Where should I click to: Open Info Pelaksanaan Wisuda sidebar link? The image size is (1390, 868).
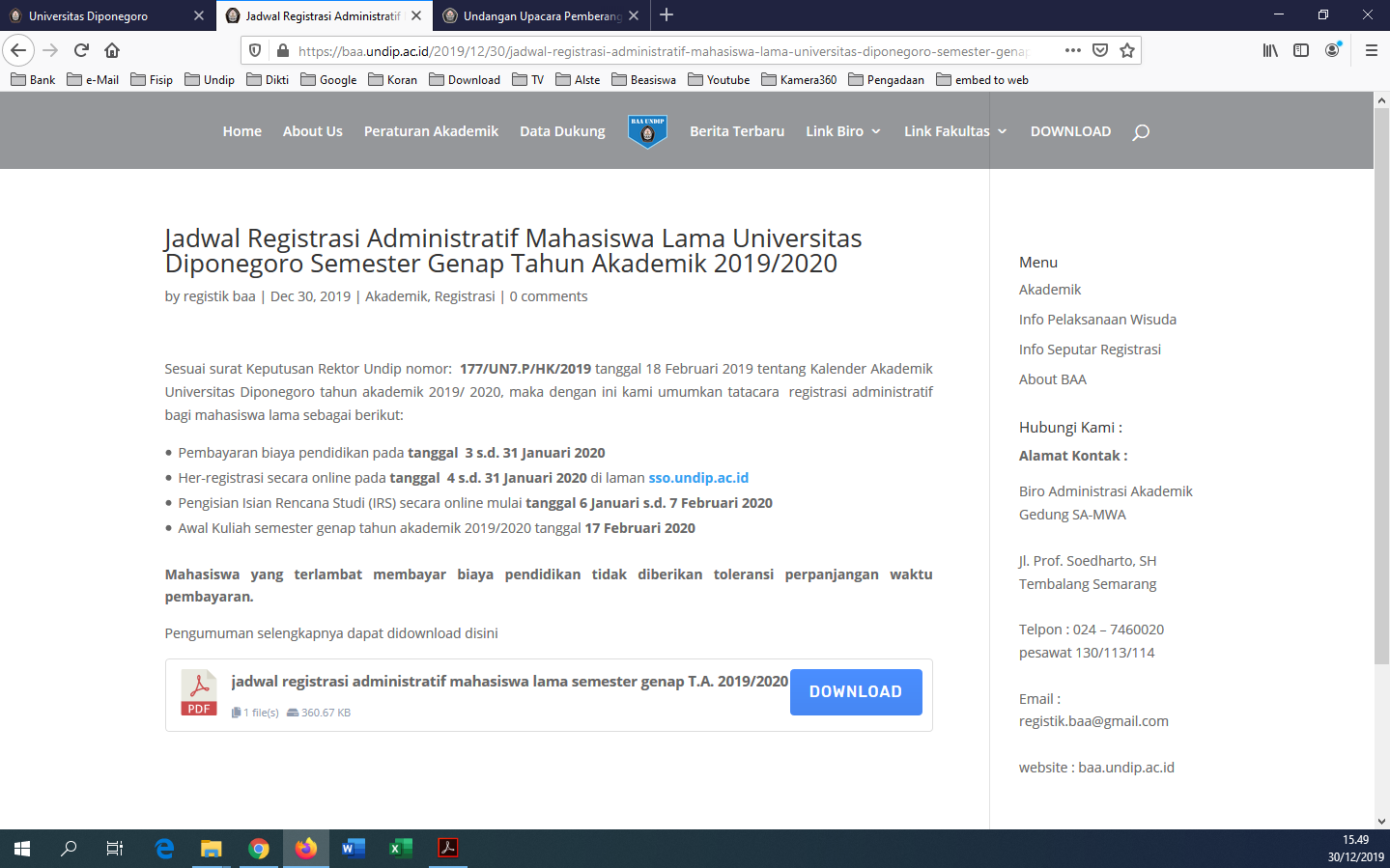tap(1097, 320)
